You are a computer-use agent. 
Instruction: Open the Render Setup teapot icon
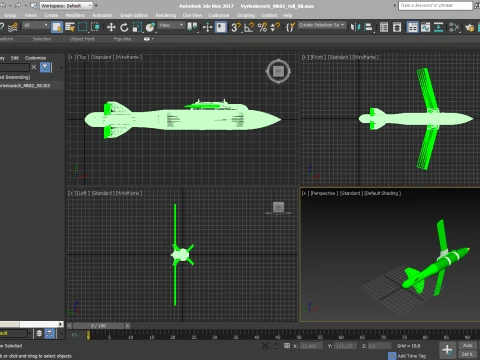pyautogui.click(x=469, y=27)
